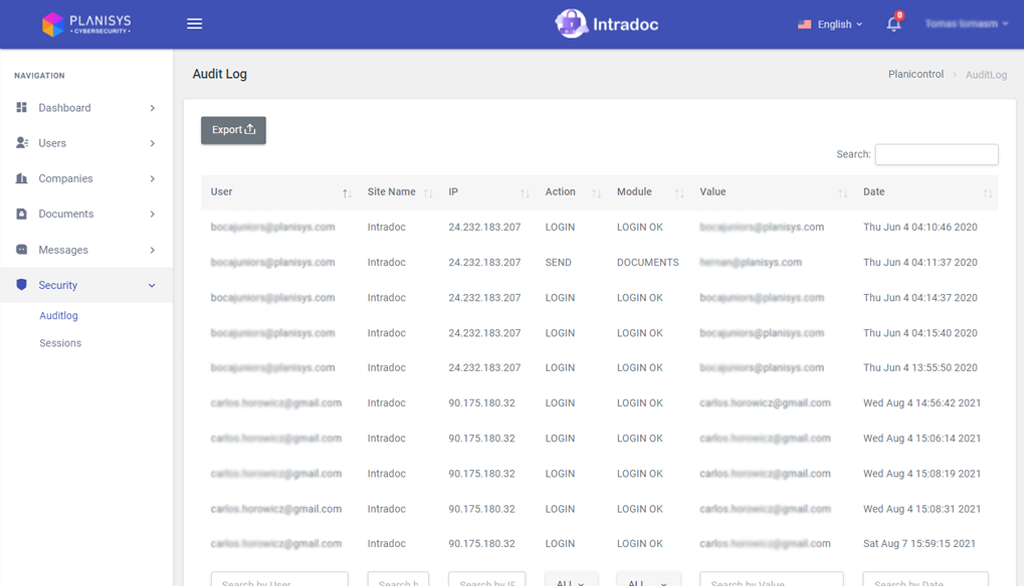Screen dimensions: 1024x586
Task: Click the hamburger menu icon
Action: click(x=195, y=24)
